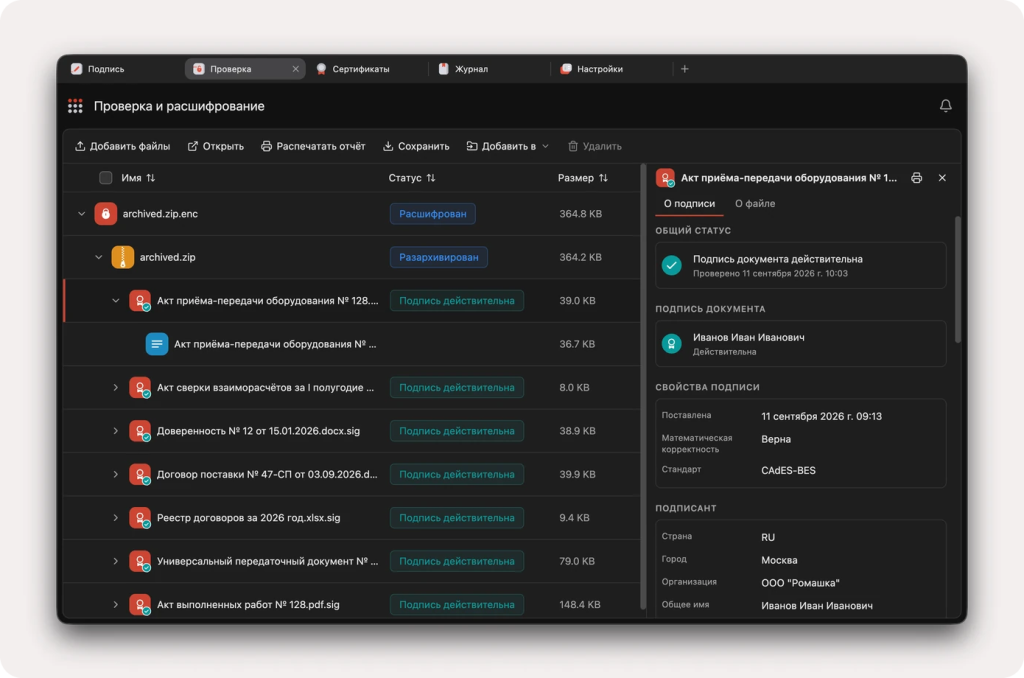Sort the list by Статус column arrows
This screenshot has height=678, width=1024.
(x=430, y=178)
